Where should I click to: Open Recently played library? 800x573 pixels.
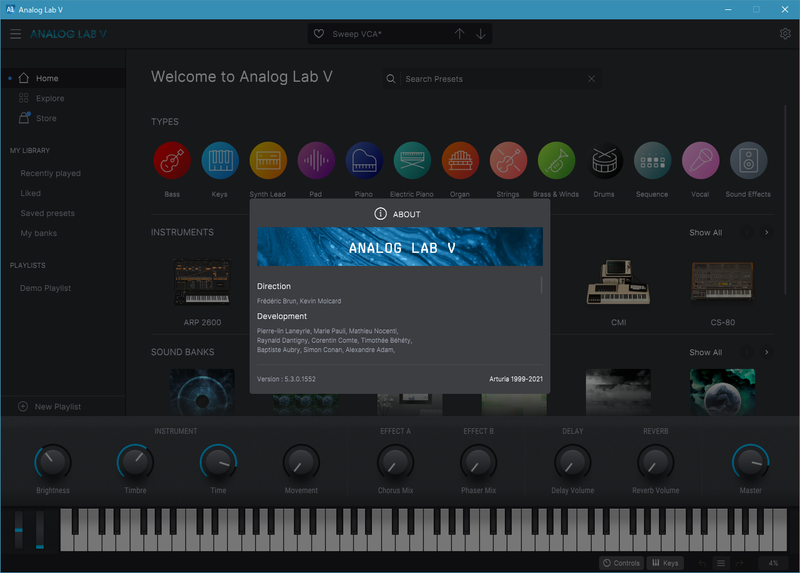pos(51,173)
